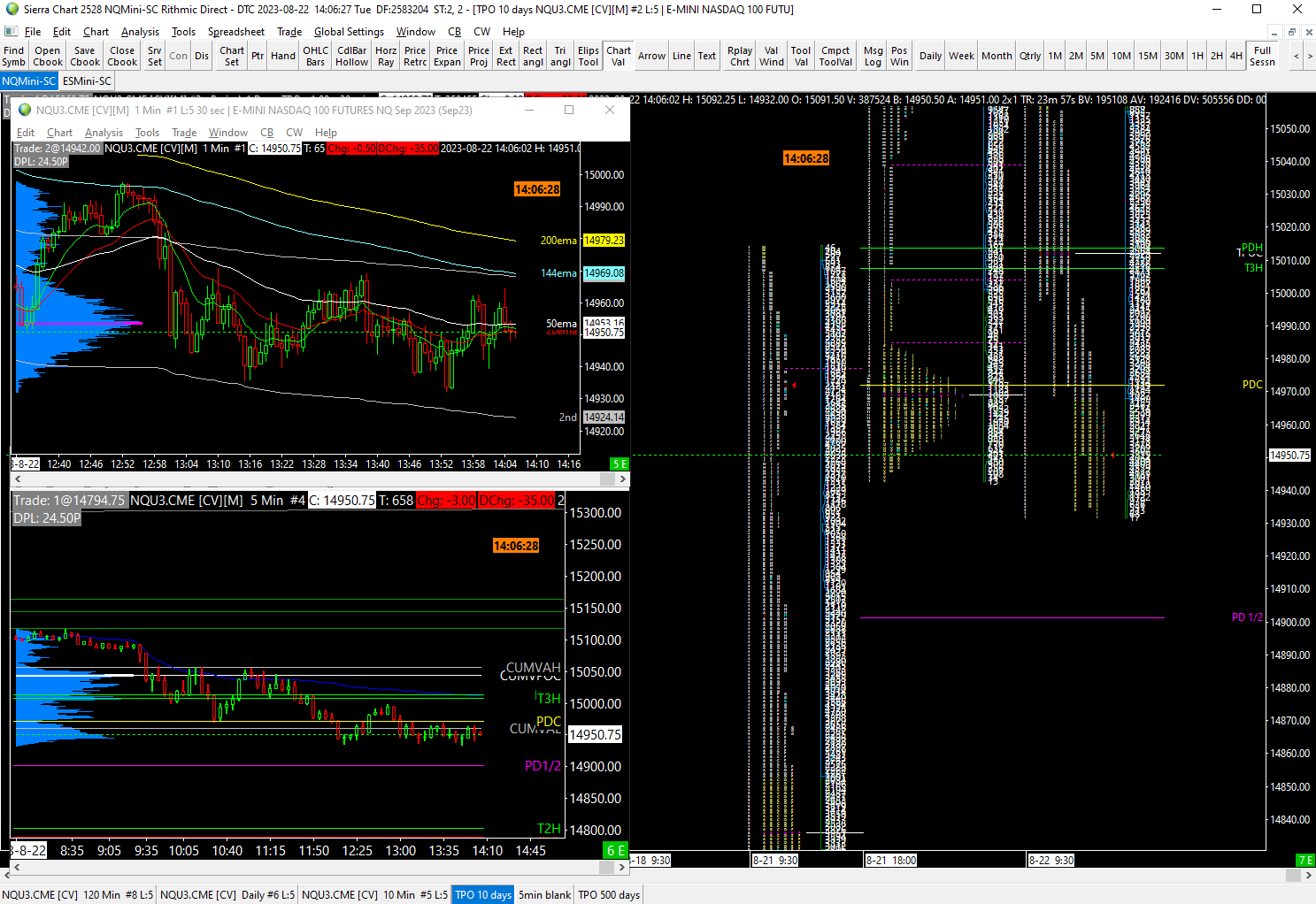Select the Arrow drawing tool
This screenshot has width=1316, height=904.
651,56
